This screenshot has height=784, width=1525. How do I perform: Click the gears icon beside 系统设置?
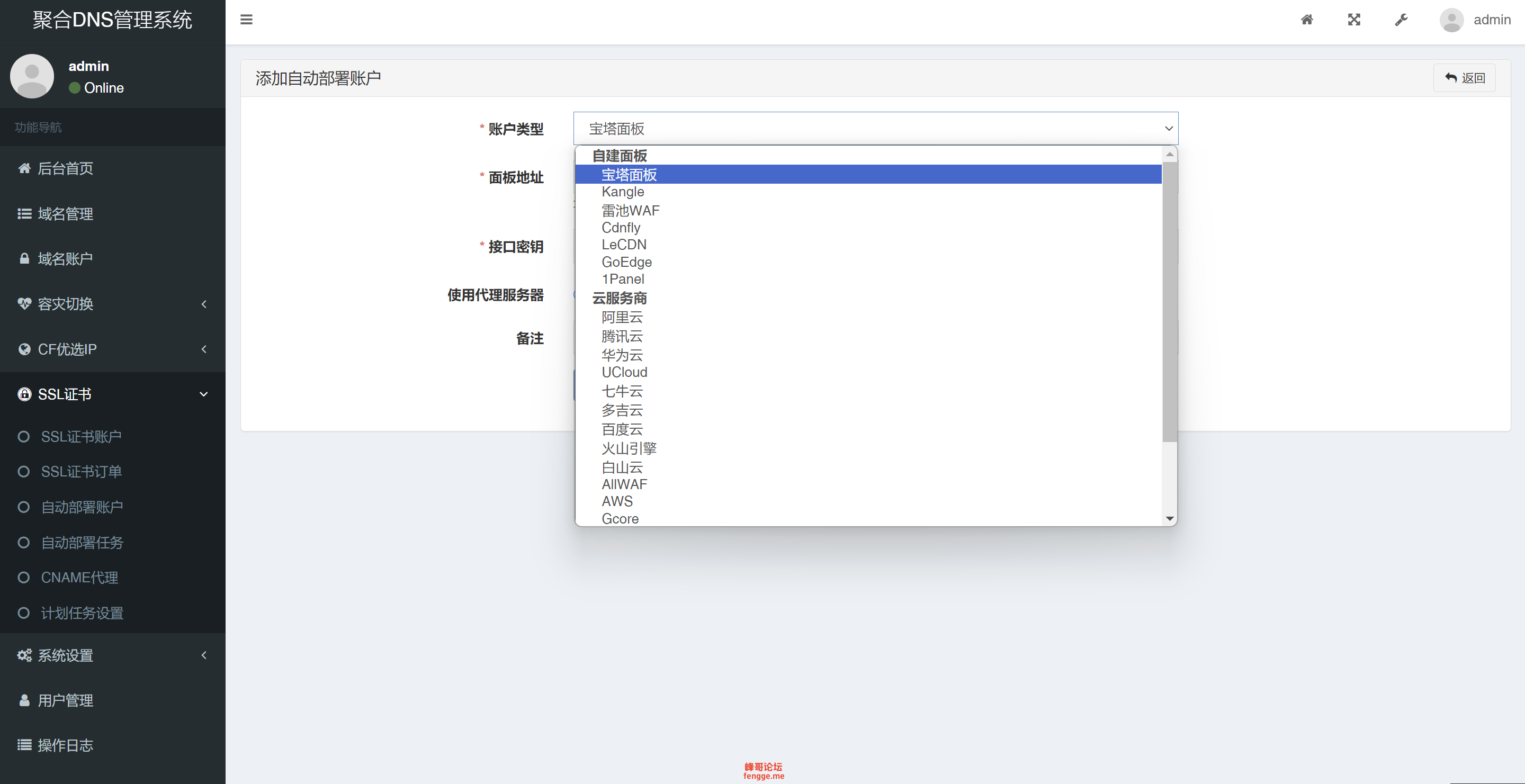(24, 655)
